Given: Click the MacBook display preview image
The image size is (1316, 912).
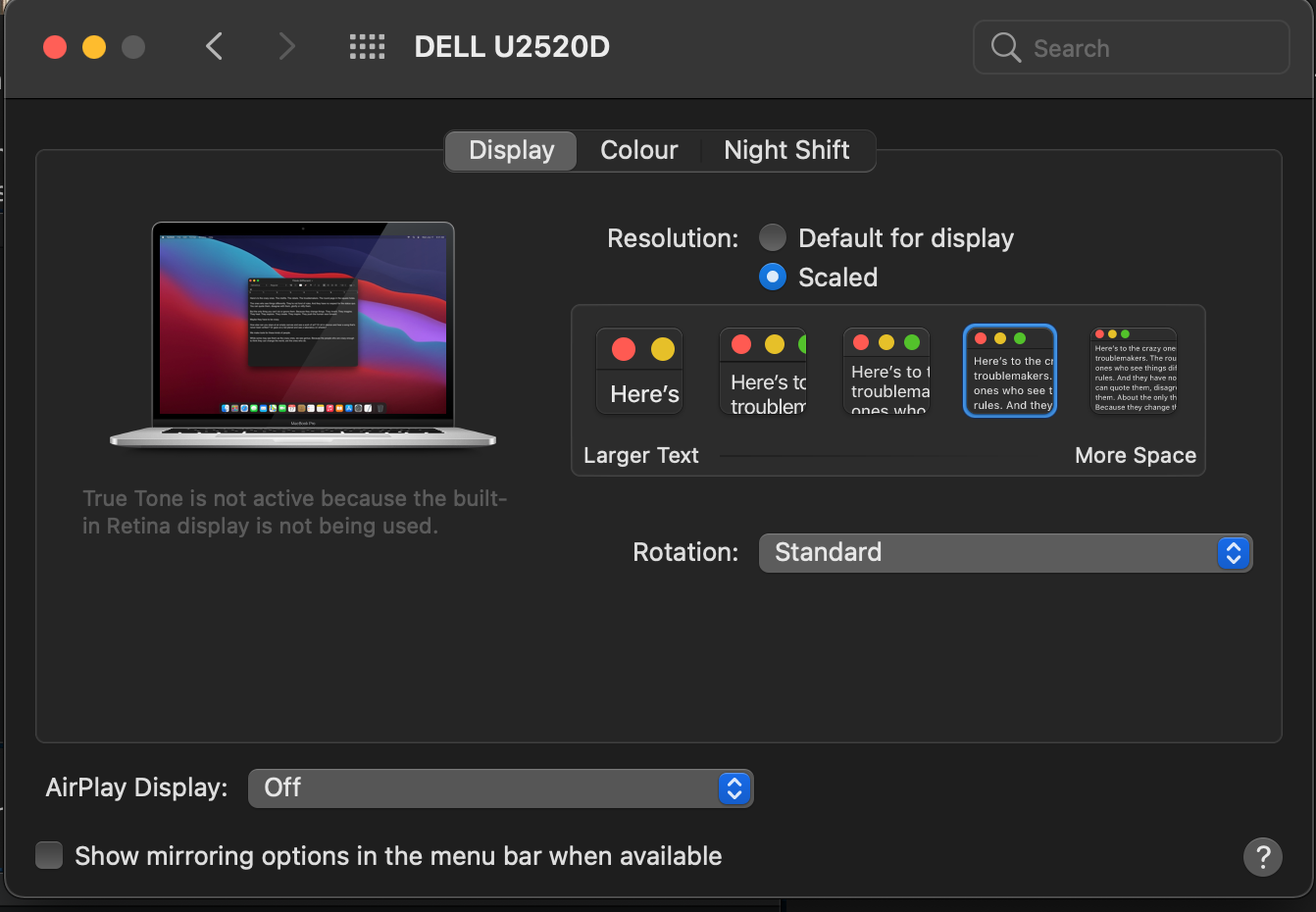Looking at the screenshot, I should click(303, 334).
